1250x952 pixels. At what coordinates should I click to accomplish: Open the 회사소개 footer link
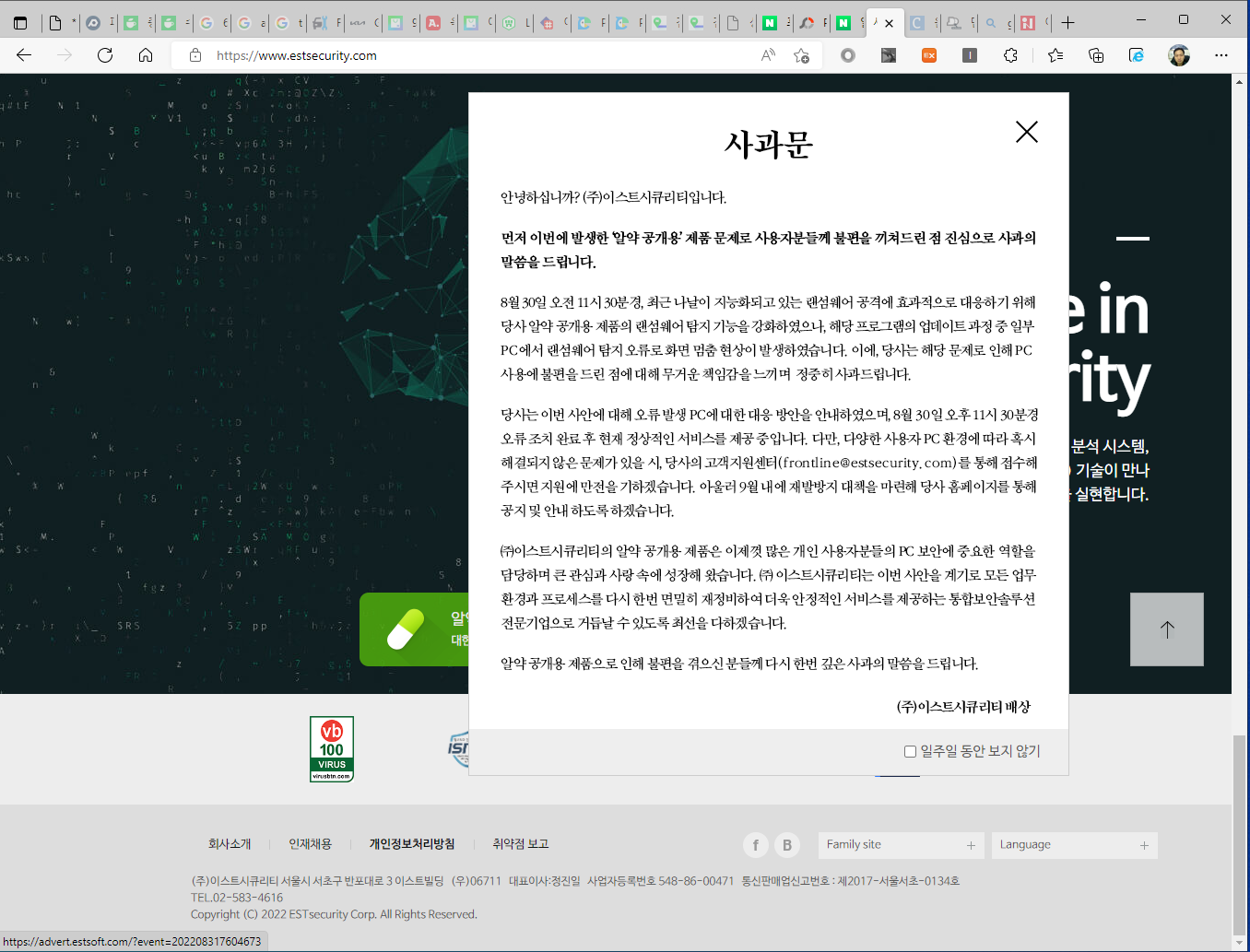pyautogui.click(x=230, y=844)
